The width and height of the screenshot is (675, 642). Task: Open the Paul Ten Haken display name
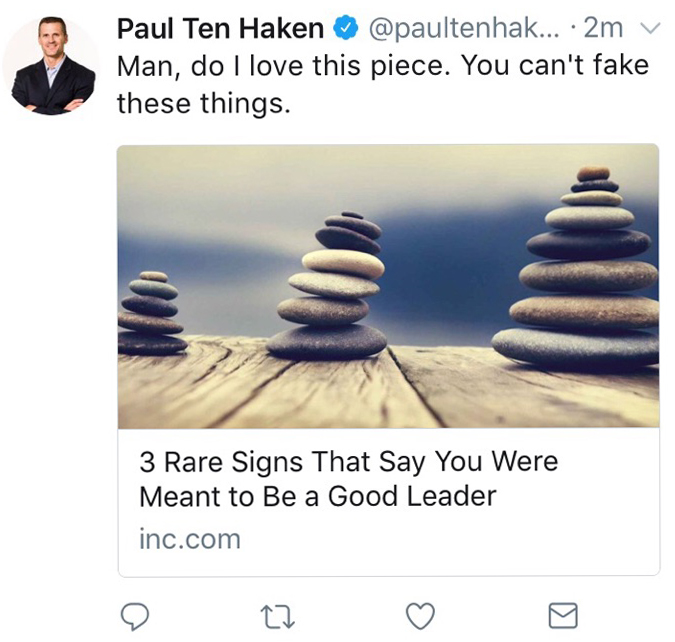tap(220, 28)
